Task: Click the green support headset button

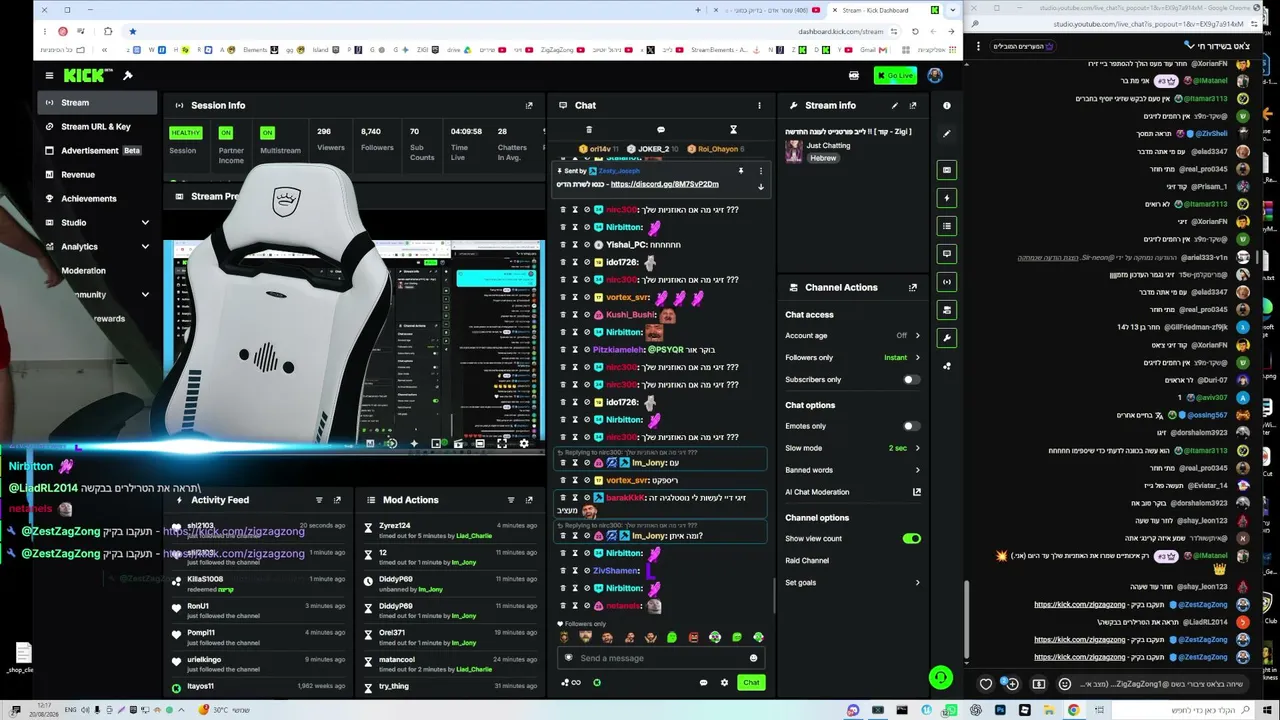Action: (x=941, y=678)
